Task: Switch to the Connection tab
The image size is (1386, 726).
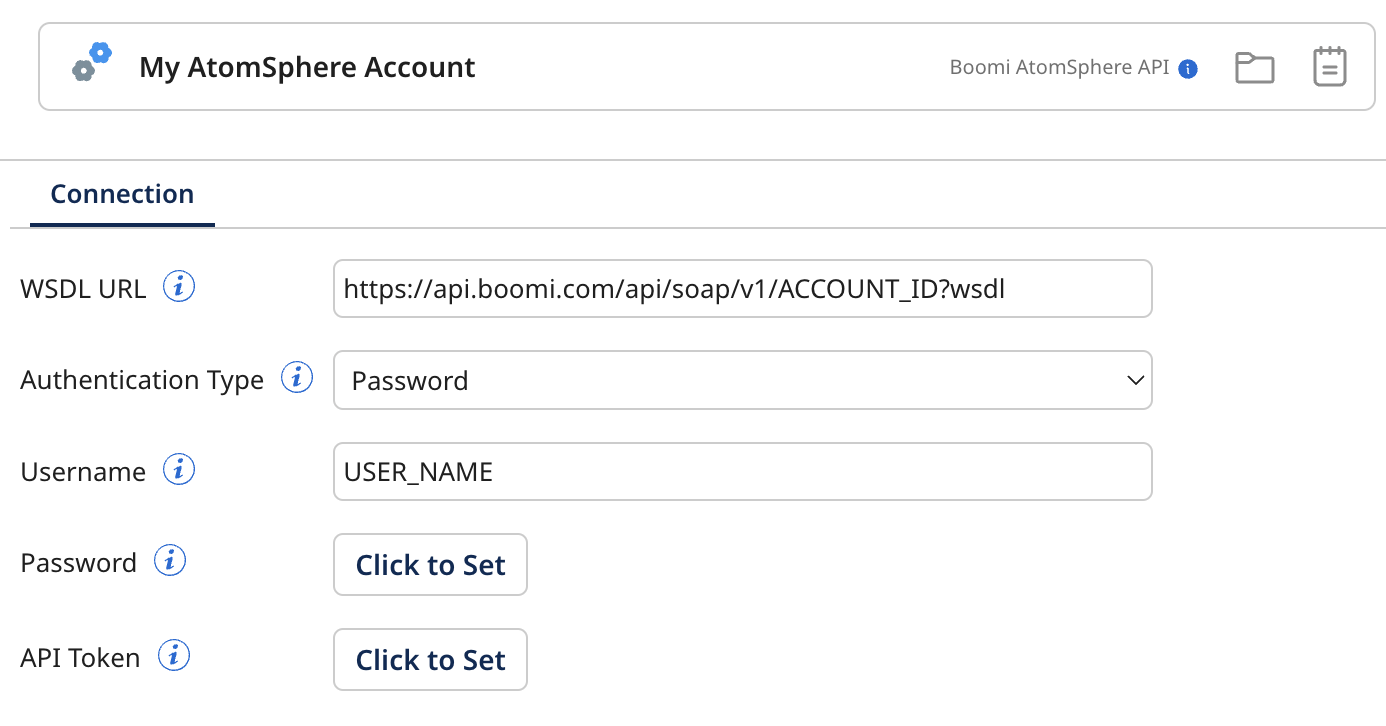Action: [x=121, y=193]
